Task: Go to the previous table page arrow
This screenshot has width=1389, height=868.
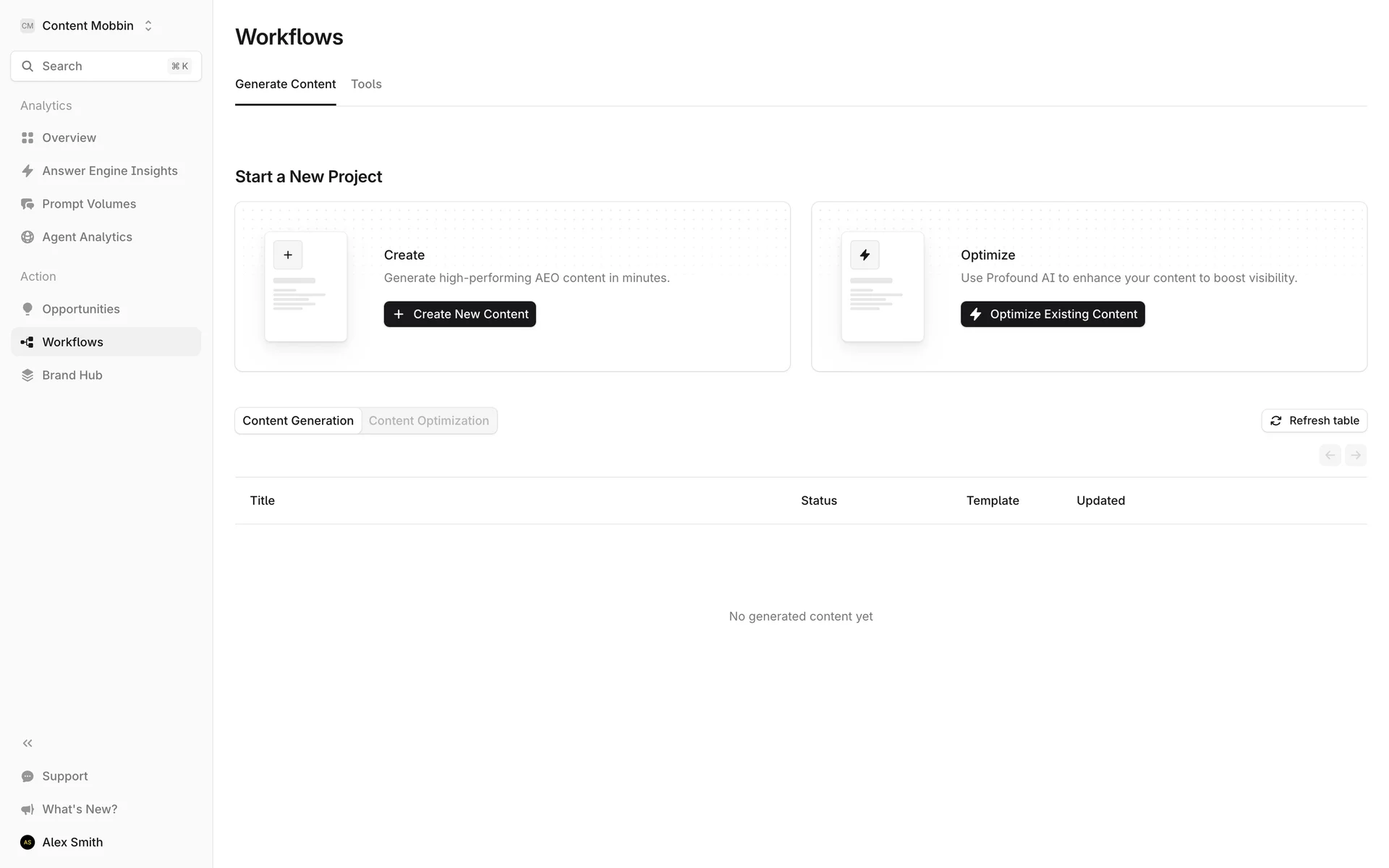Action: point(1330,455)
